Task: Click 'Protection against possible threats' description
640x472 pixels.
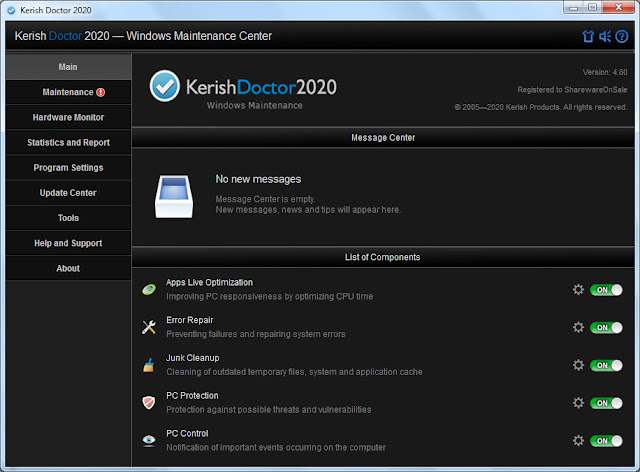Action: (x=269, y=410)
